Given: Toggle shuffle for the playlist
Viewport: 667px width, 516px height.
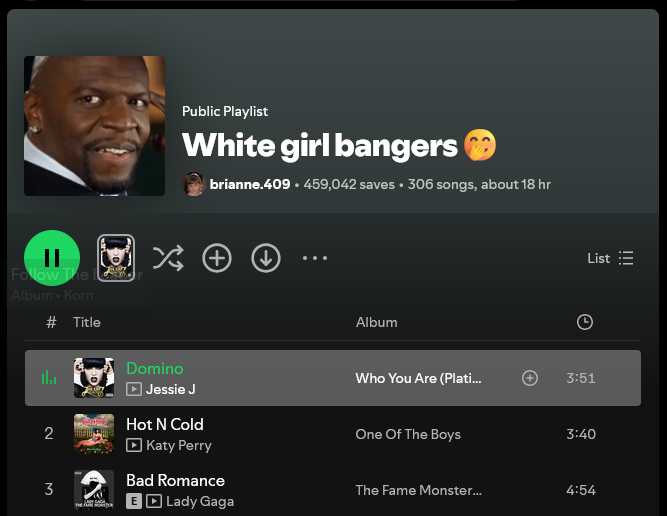Looking at the screenshot, I should [x=168, y=258].
